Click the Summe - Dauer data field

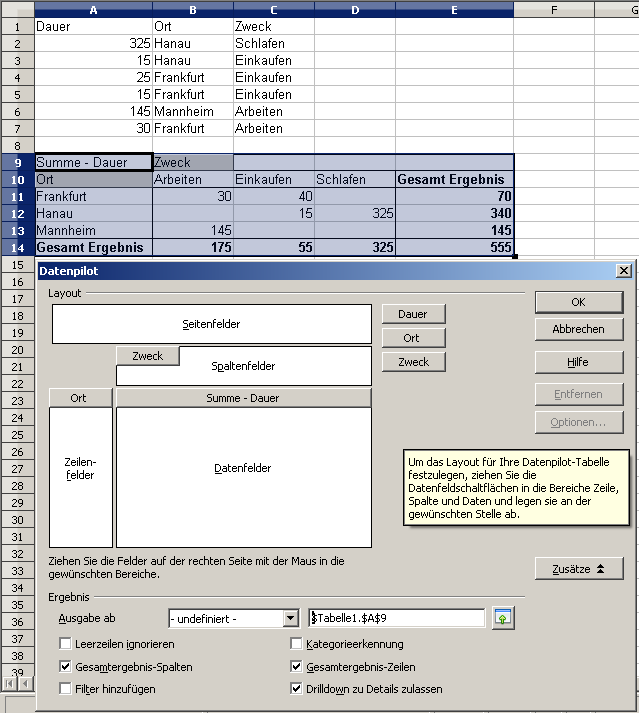coord(243,398)
